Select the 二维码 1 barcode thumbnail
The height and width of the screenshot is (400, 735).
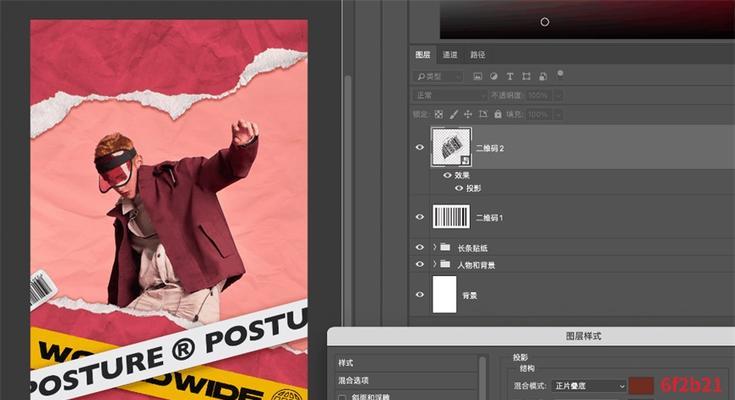451,217
